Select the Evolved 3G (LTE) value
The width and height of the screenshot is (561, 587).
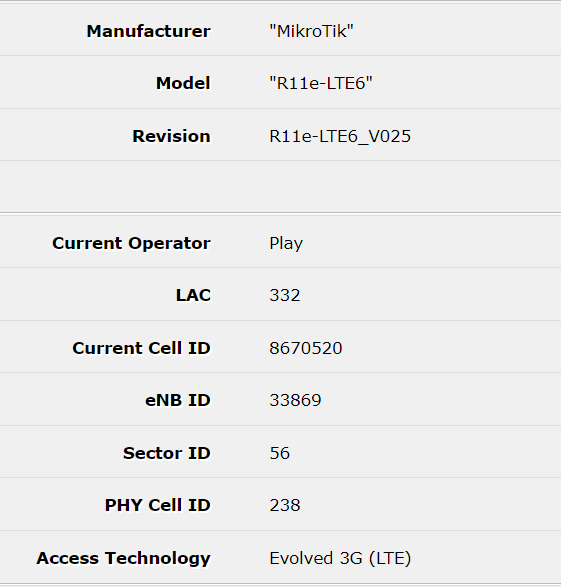tap(340, 559)
